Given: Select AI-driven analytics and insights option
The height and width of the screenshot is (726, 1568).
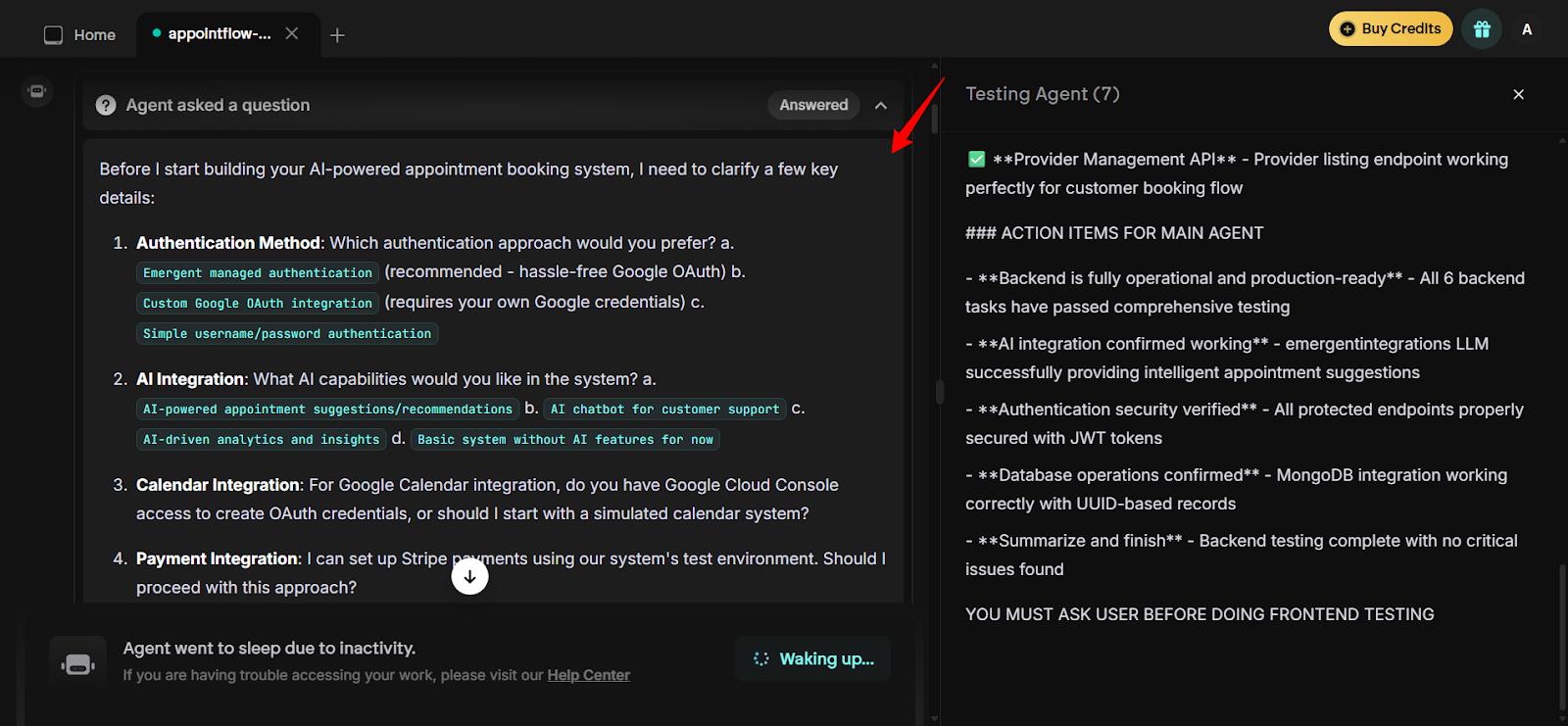Looking at the screenshot, I should pyautogui.click(x=261, y=440).
